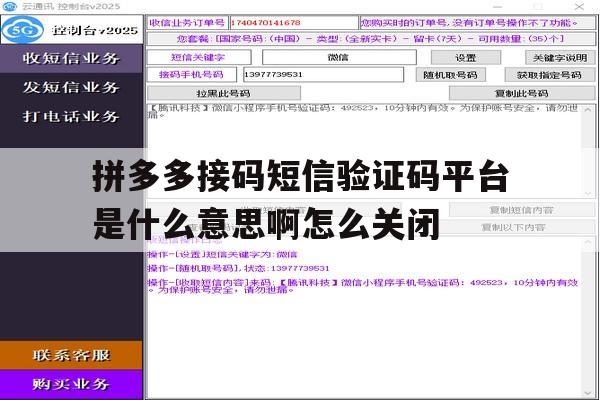Click log line 操作-[随机取号码]
The image size is (600, 400).
238,268
